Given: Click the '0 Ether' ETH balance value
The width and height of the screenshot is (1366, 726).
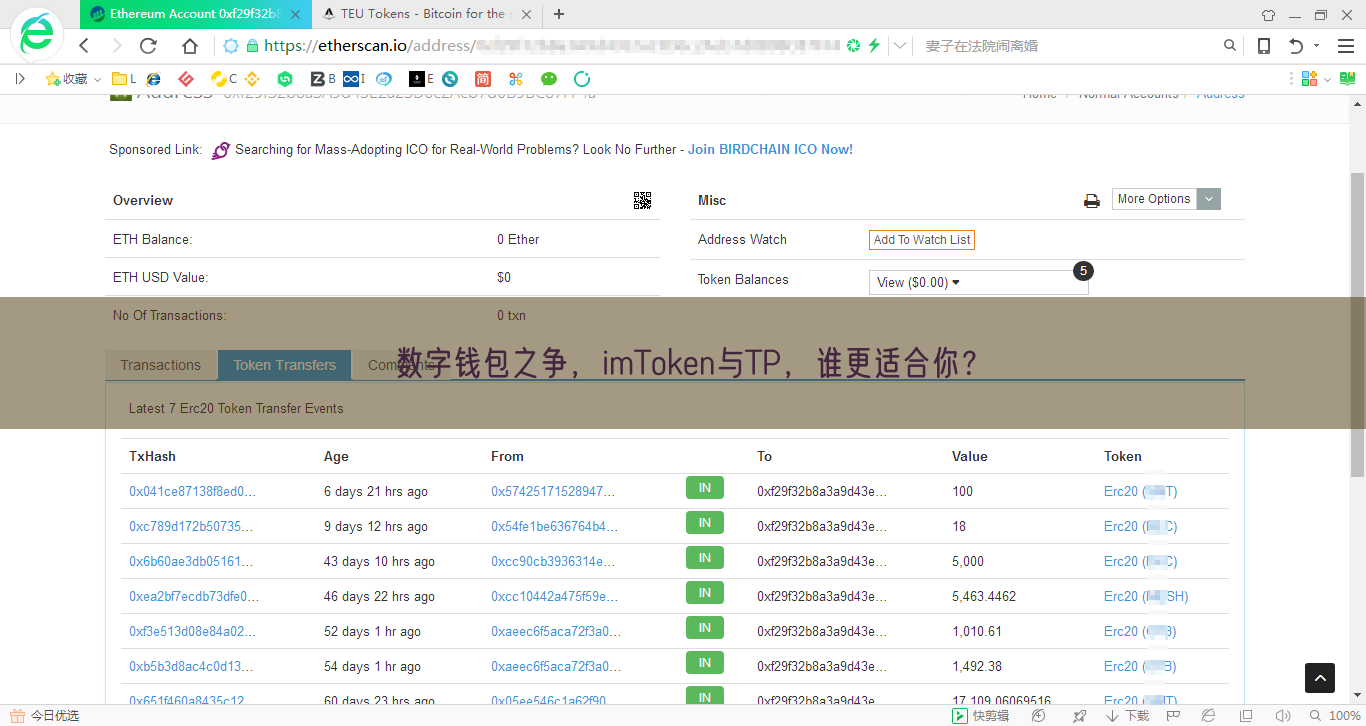Looking at the screenshot, I should tap(518, 239).
